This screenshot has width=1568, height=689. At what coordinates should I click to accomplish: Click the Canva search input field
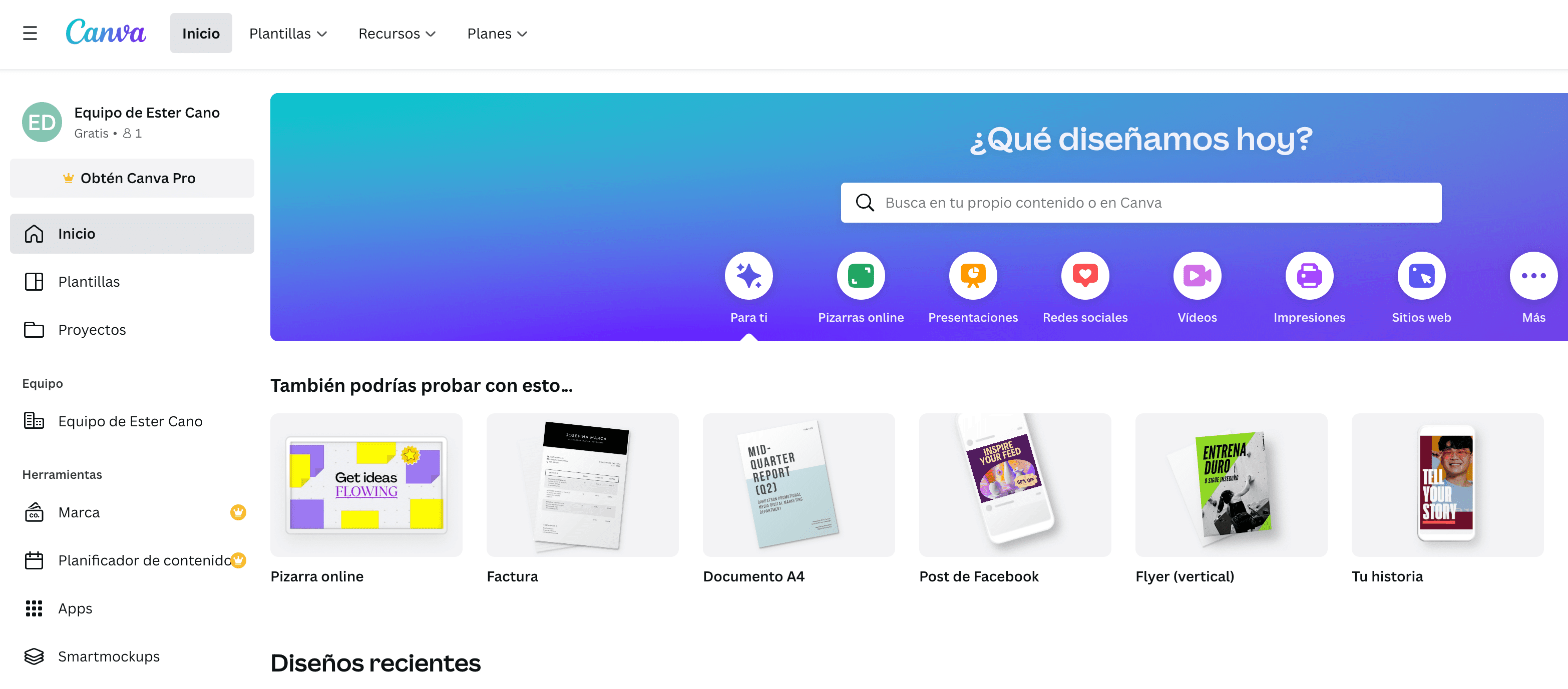click(x=1140, y=203)
